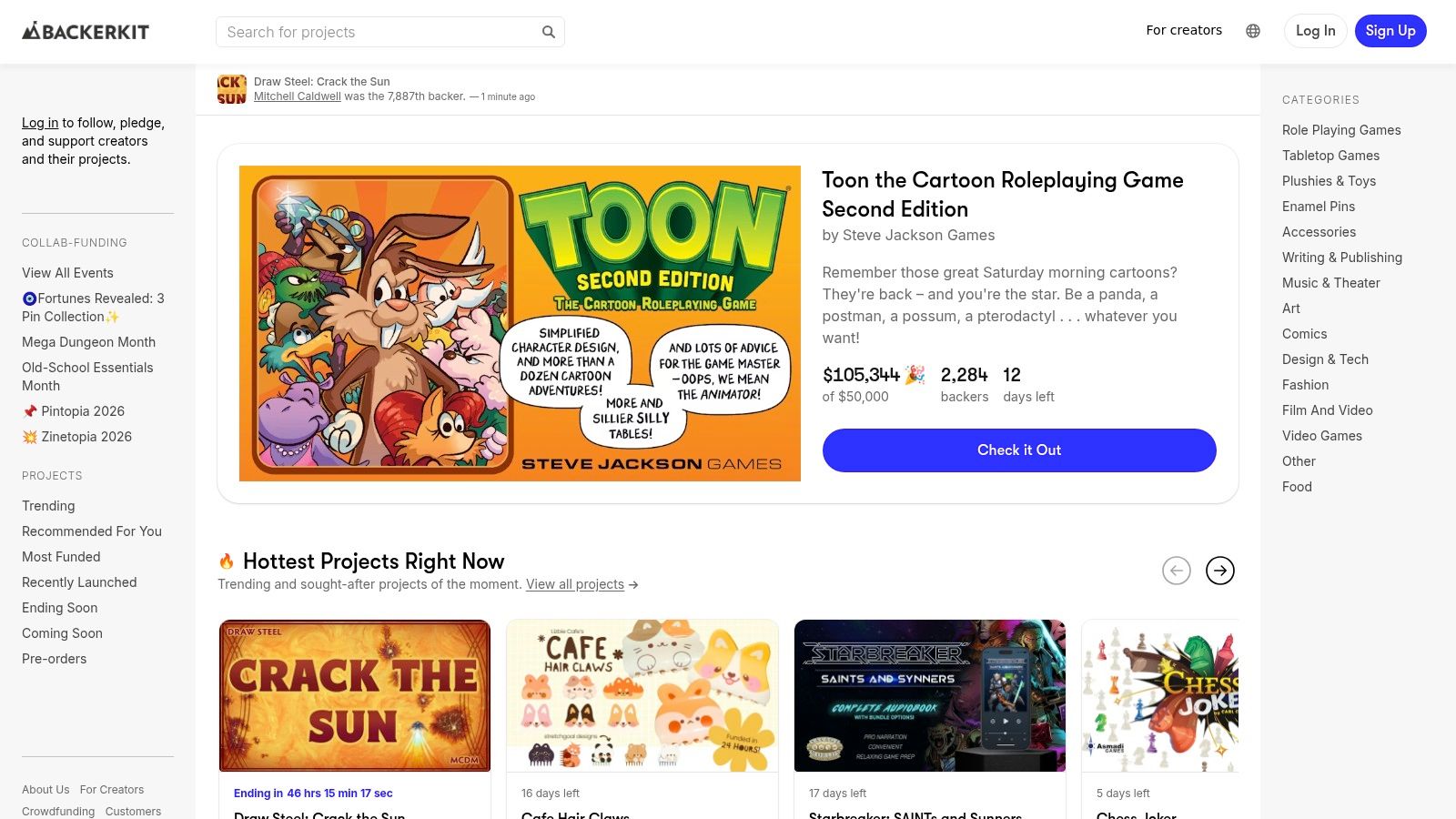Open the globe language selector

(1253, 31)
